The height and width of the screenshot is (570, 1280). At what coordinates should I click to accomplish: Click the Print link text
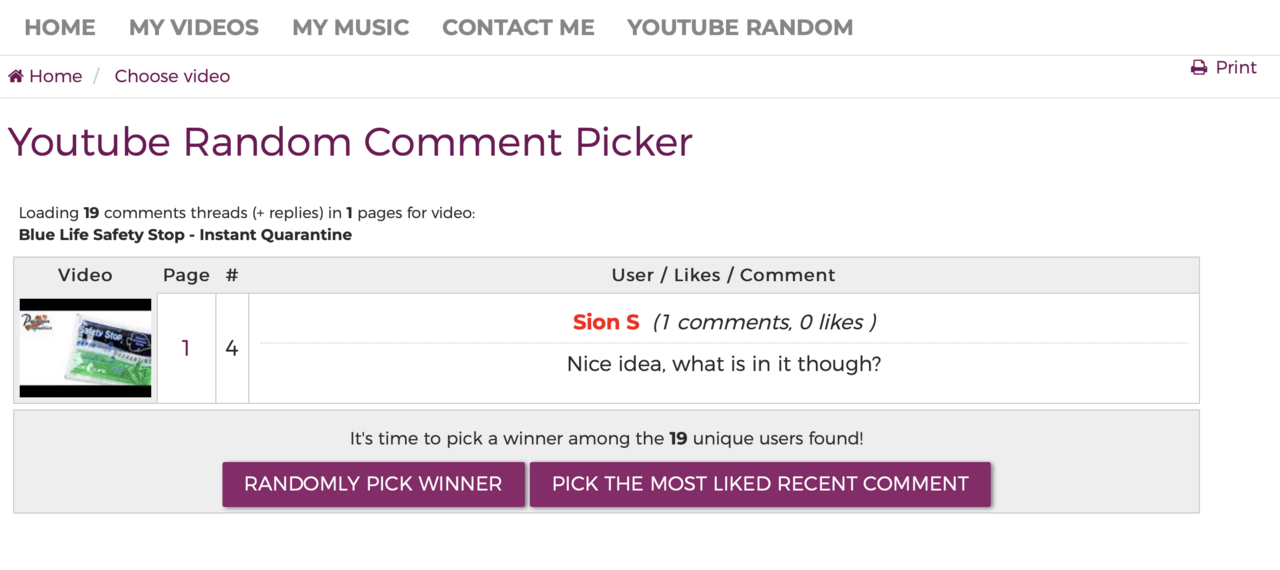[1236, 67]
